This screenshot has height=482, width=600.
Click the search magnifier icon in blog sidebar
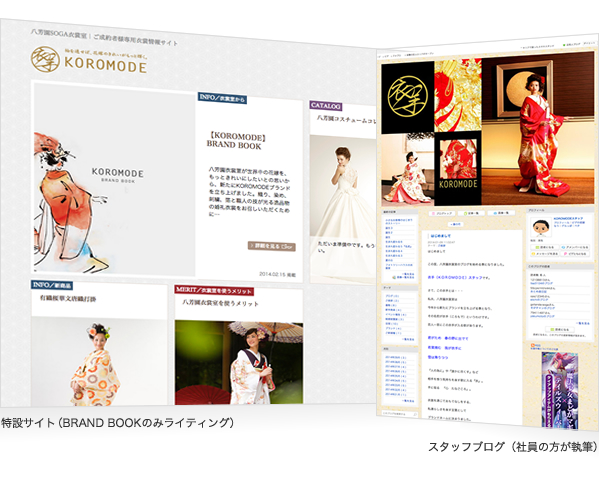click(415, 414)
